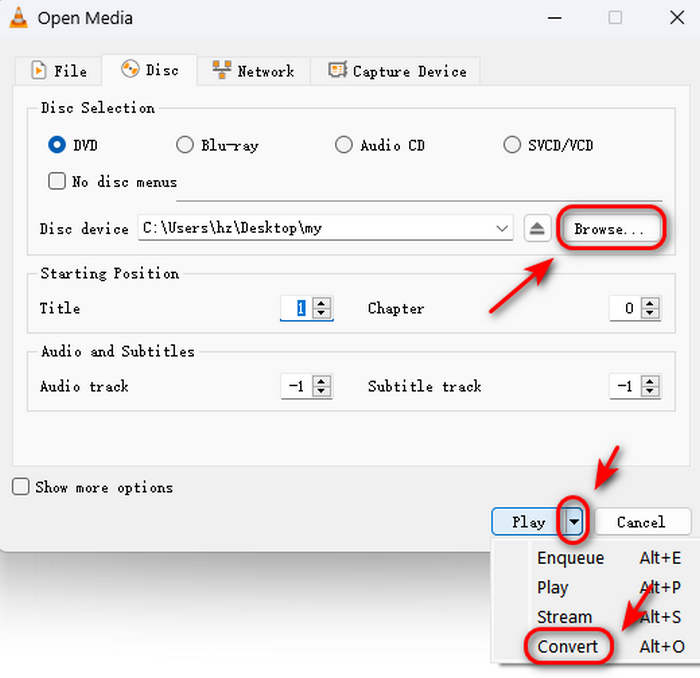Open the Play button dropdown arrow
Image resolution: width=700 pixels, height=678 pixels.
pos(574,521)
